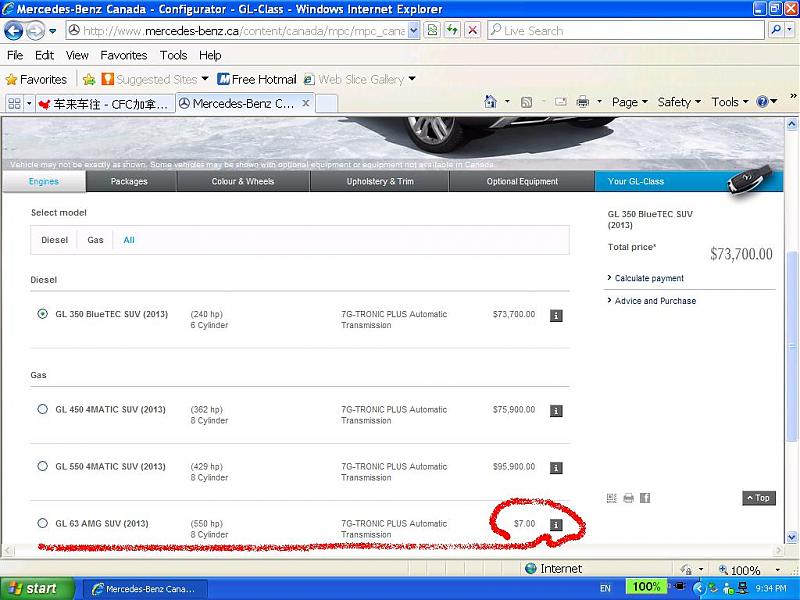Viewport: 800px width, 600px height.
Task: Add to Favorites Bar star icon
Action: click(x=89, y=80)
